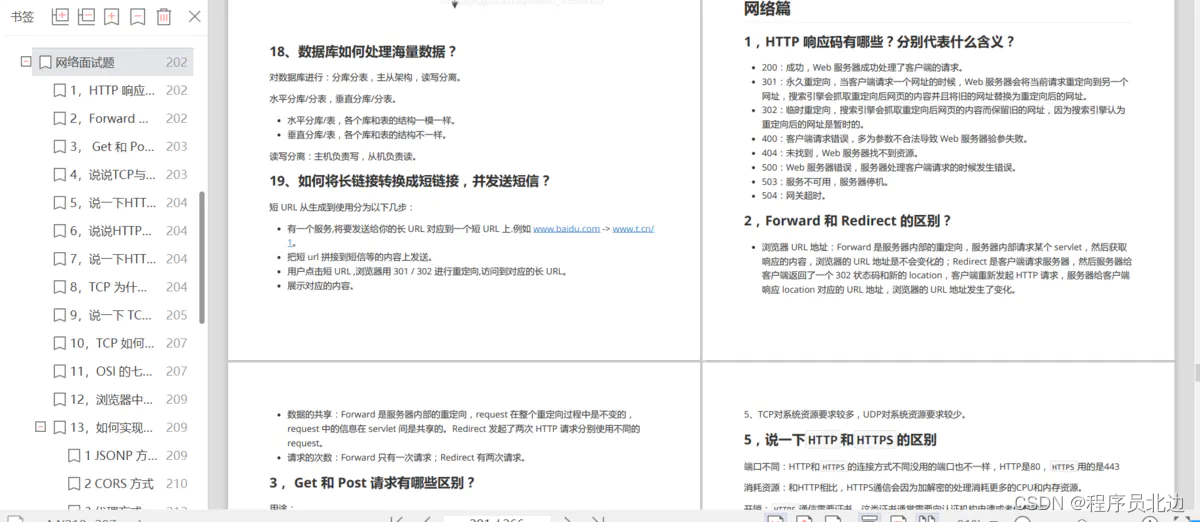Click heading 2，Forward 和 Redirect 的区别？
The image size is (1200, 522).
[848, 221]
